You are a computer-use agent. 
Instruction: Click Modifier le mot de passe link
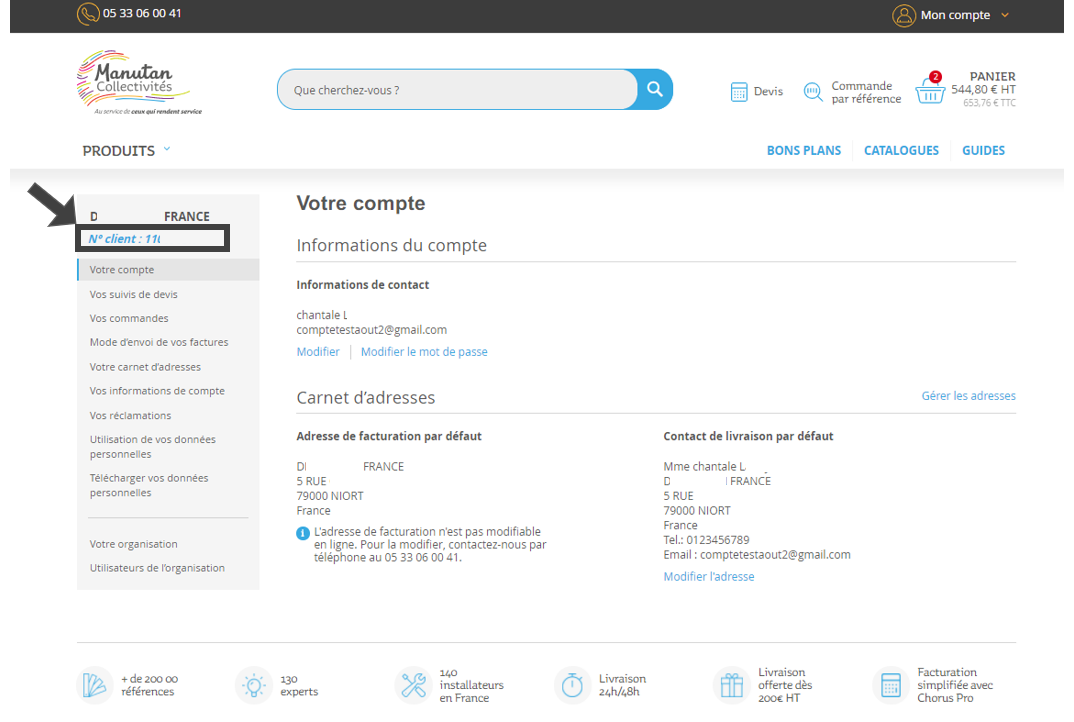[x=424, y=352]
